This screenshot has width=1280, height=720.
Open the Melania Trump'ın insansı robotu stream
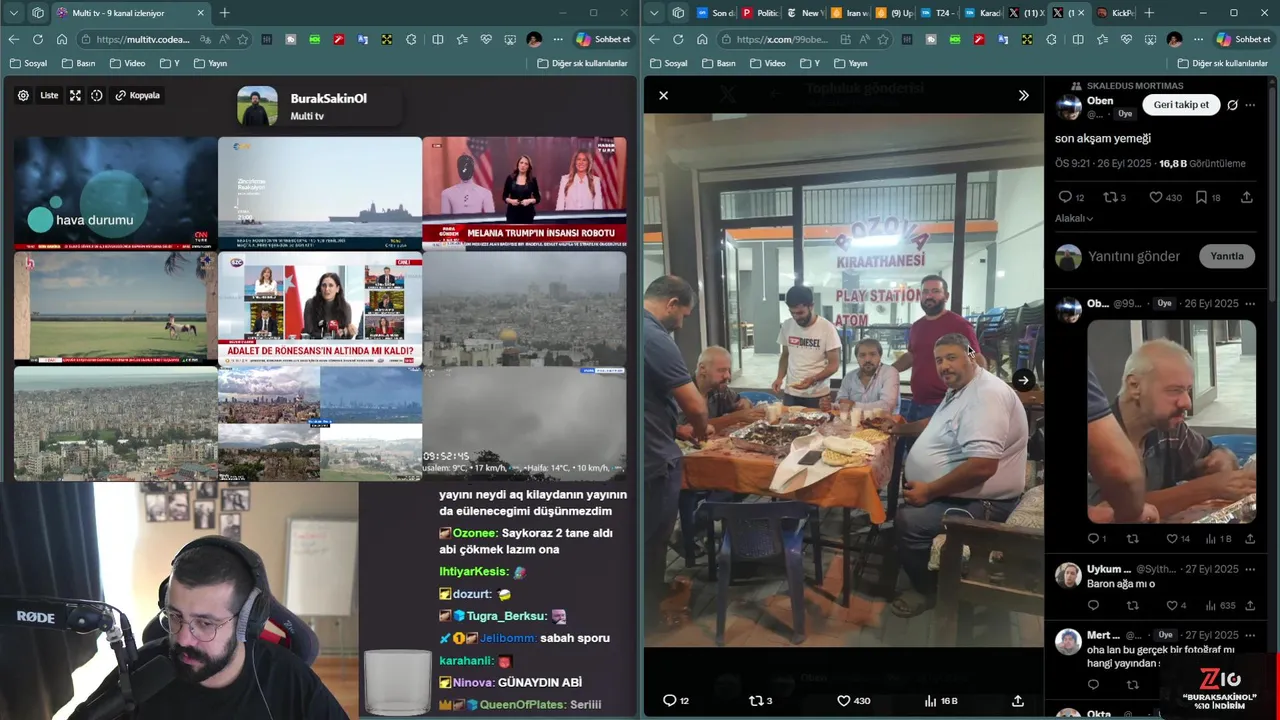pyautogui.click(x=524, y=193)
